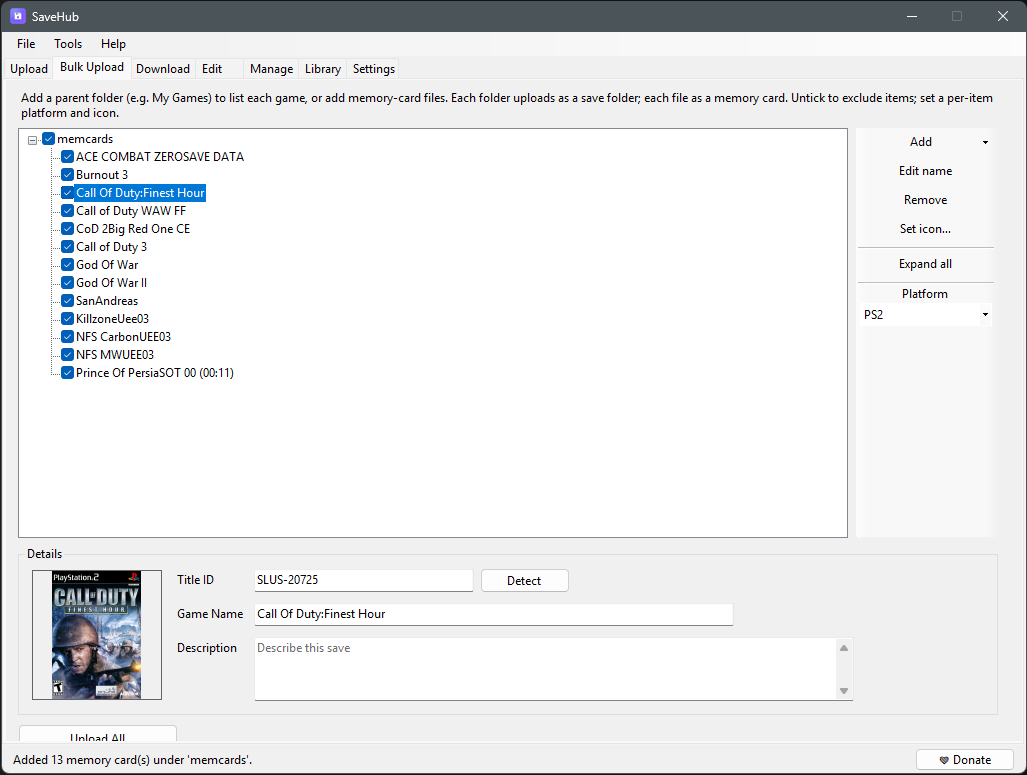Select the NFS CarbonUEE03 entry
The image size is (1027, 775).
(x=123, y=337)
